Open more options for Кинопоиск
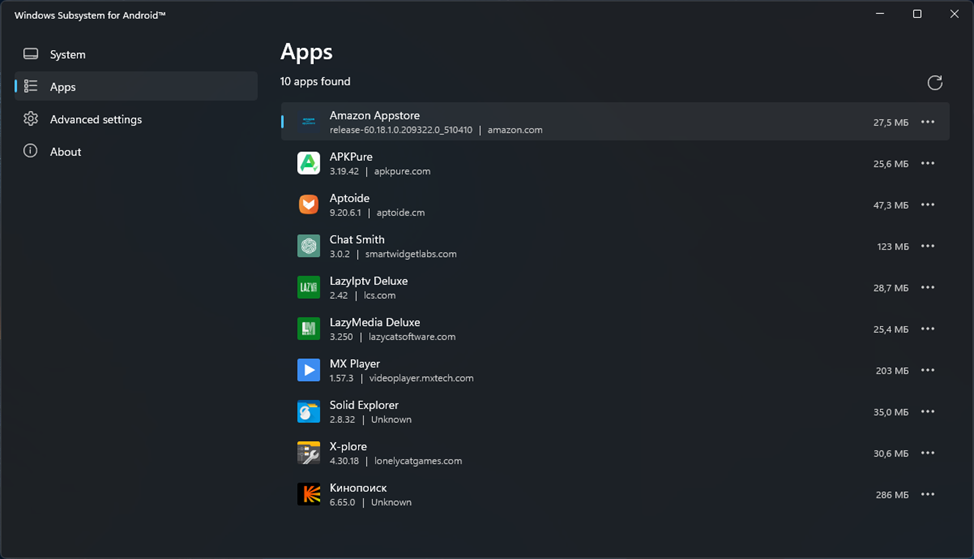 pos(927,494)
